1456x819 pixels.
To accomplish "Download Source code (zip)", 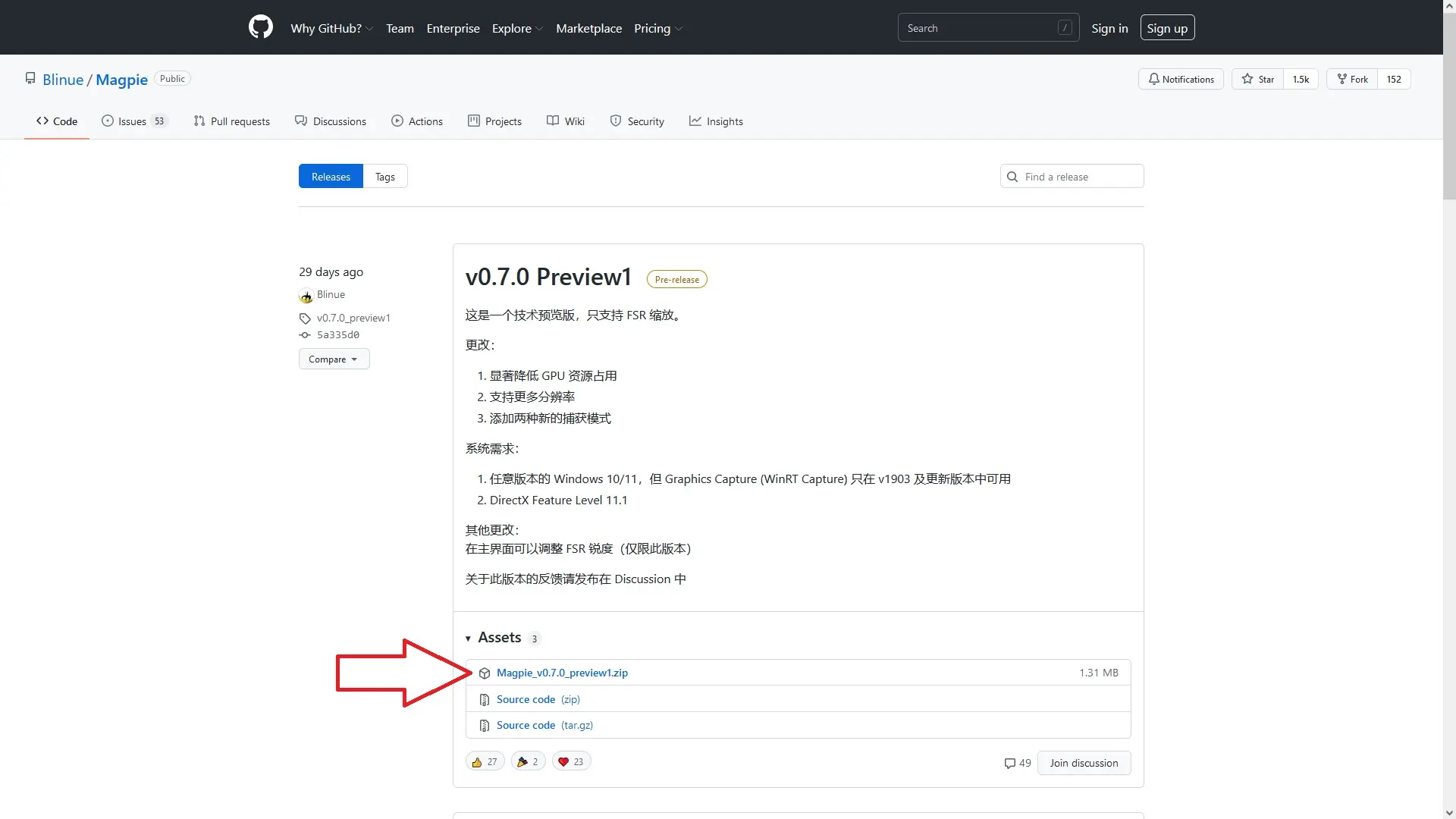I will point(538,699).
